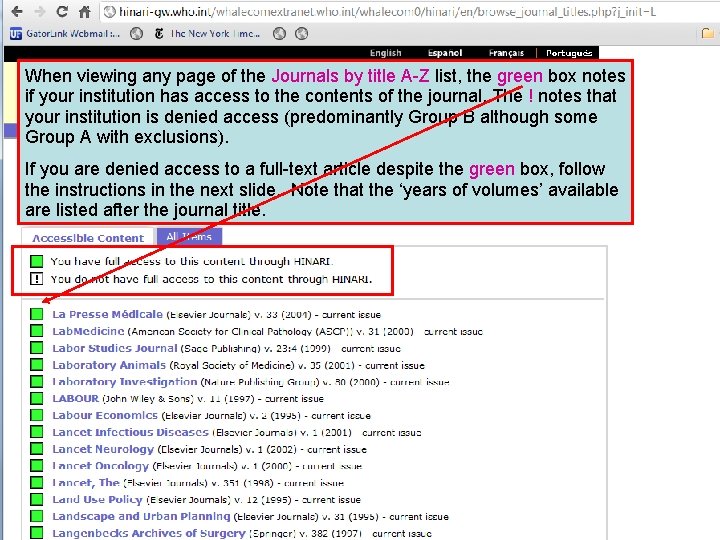
Task: Click green box beside Landscape and Urban Planning
Action: tap(36, 516)
